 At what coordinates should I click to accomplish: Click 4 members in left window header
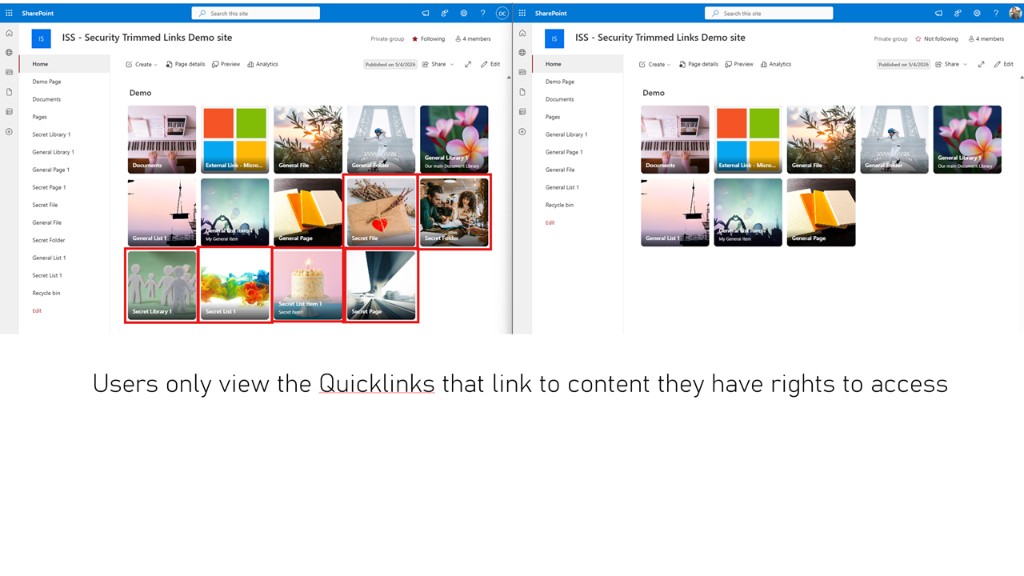473,39
